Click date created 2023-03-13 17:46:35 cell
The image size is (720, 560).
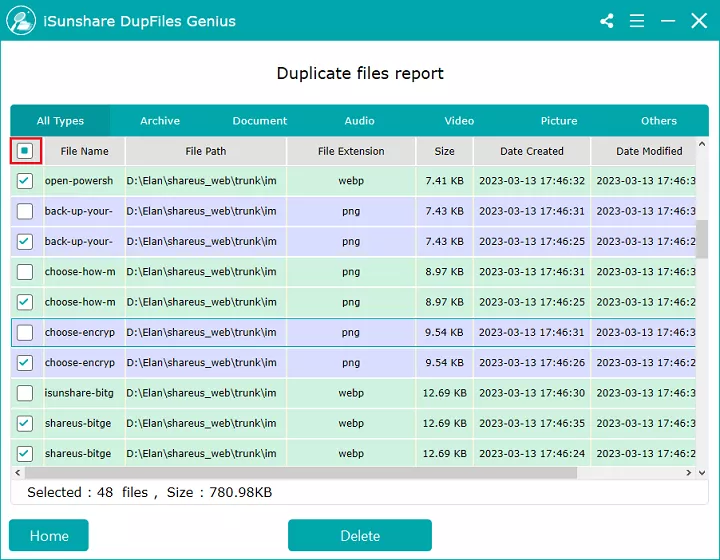pos(532,423)
